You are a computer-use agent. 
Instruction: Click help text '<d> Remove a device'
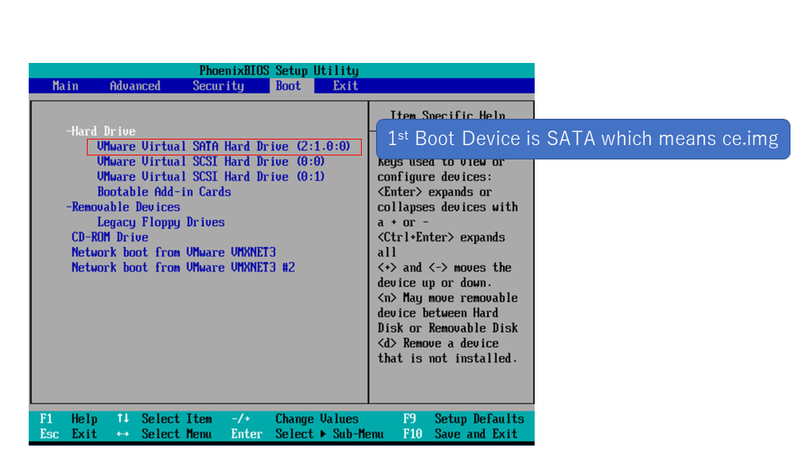438,343
